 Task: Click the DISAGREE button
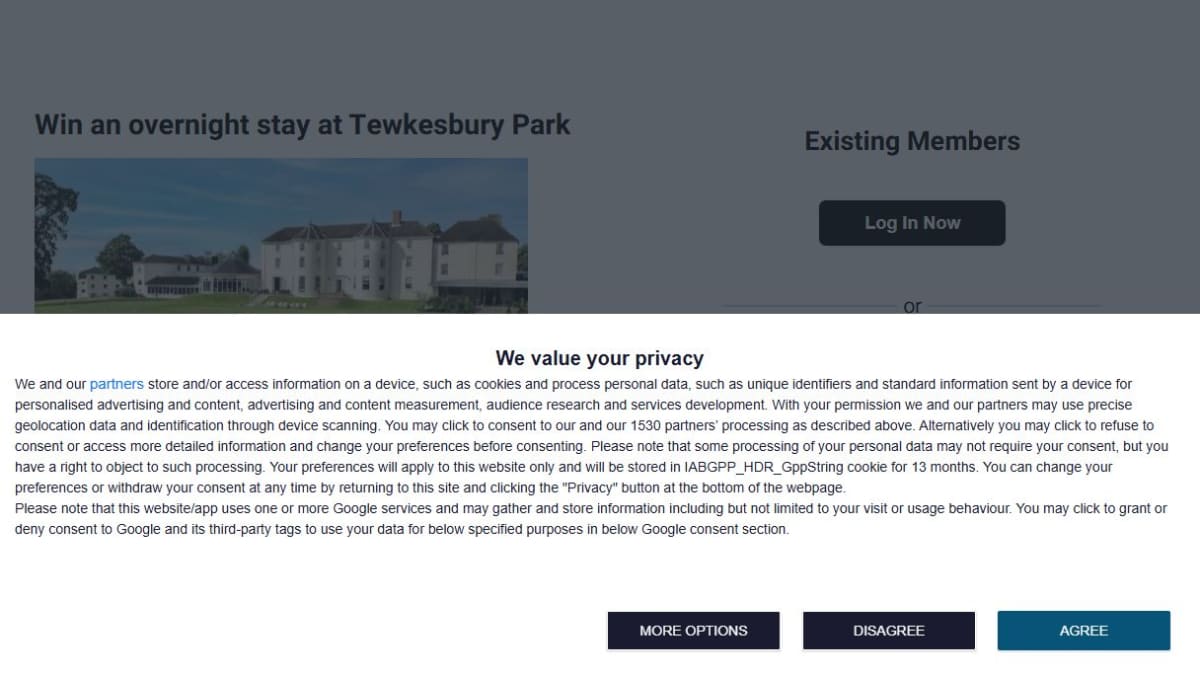(888, 630)
